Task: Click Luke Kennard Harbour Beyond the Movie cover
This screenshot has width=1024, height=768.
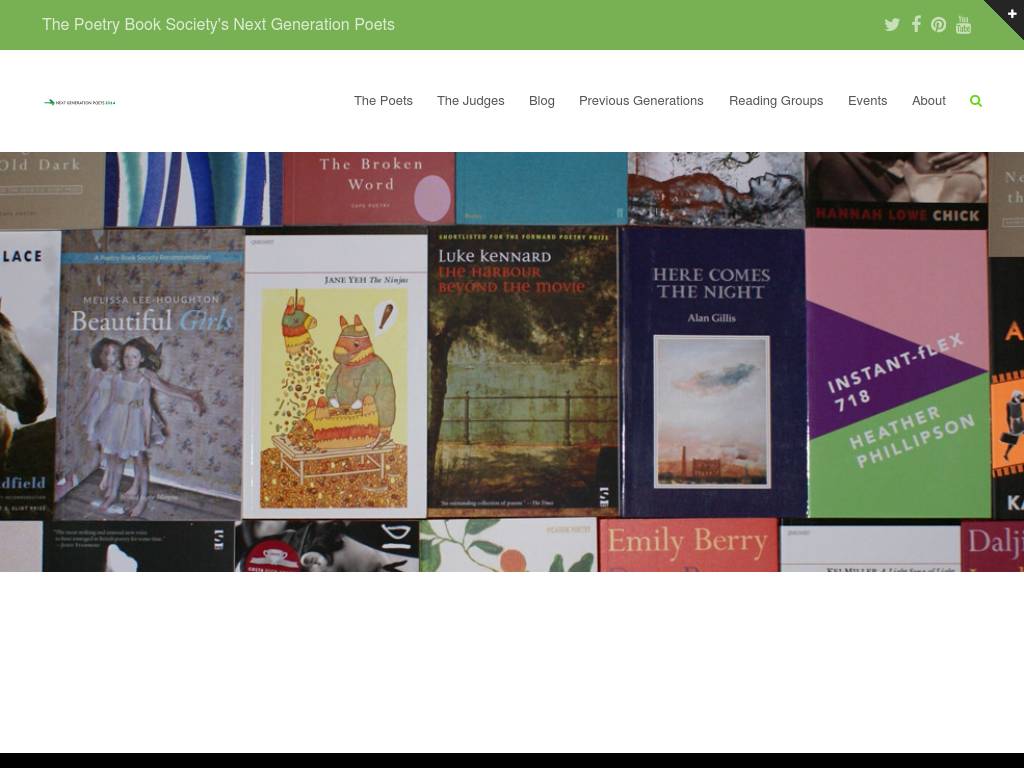Action: (x=523, y=375)
